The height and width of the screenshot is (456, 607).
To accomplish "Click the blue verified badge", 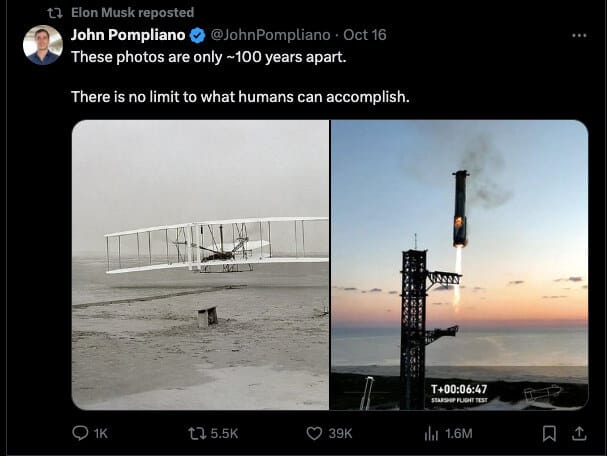I will (x=198, y=35).
